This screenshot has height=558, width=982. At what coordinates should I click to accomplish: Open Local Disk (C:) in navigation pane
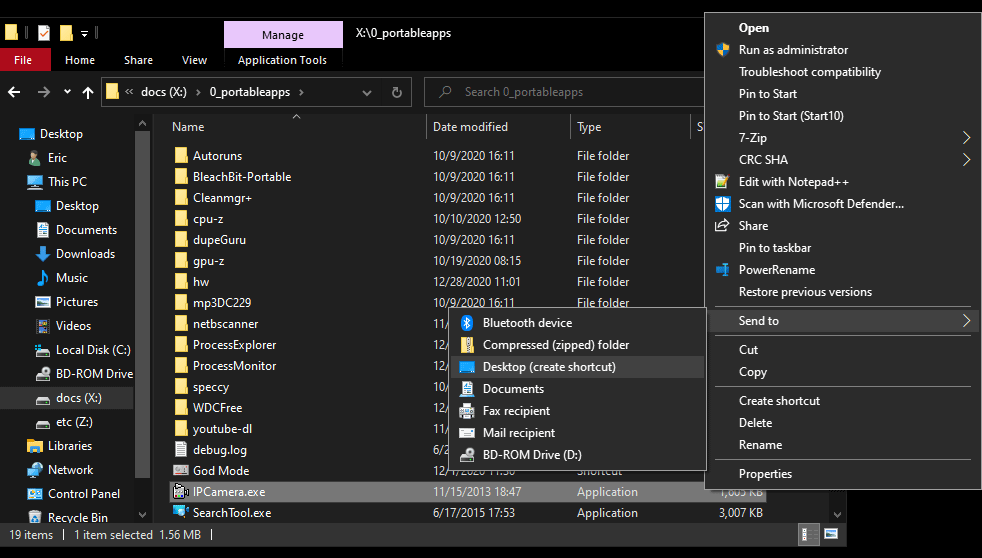pos(93,349)
